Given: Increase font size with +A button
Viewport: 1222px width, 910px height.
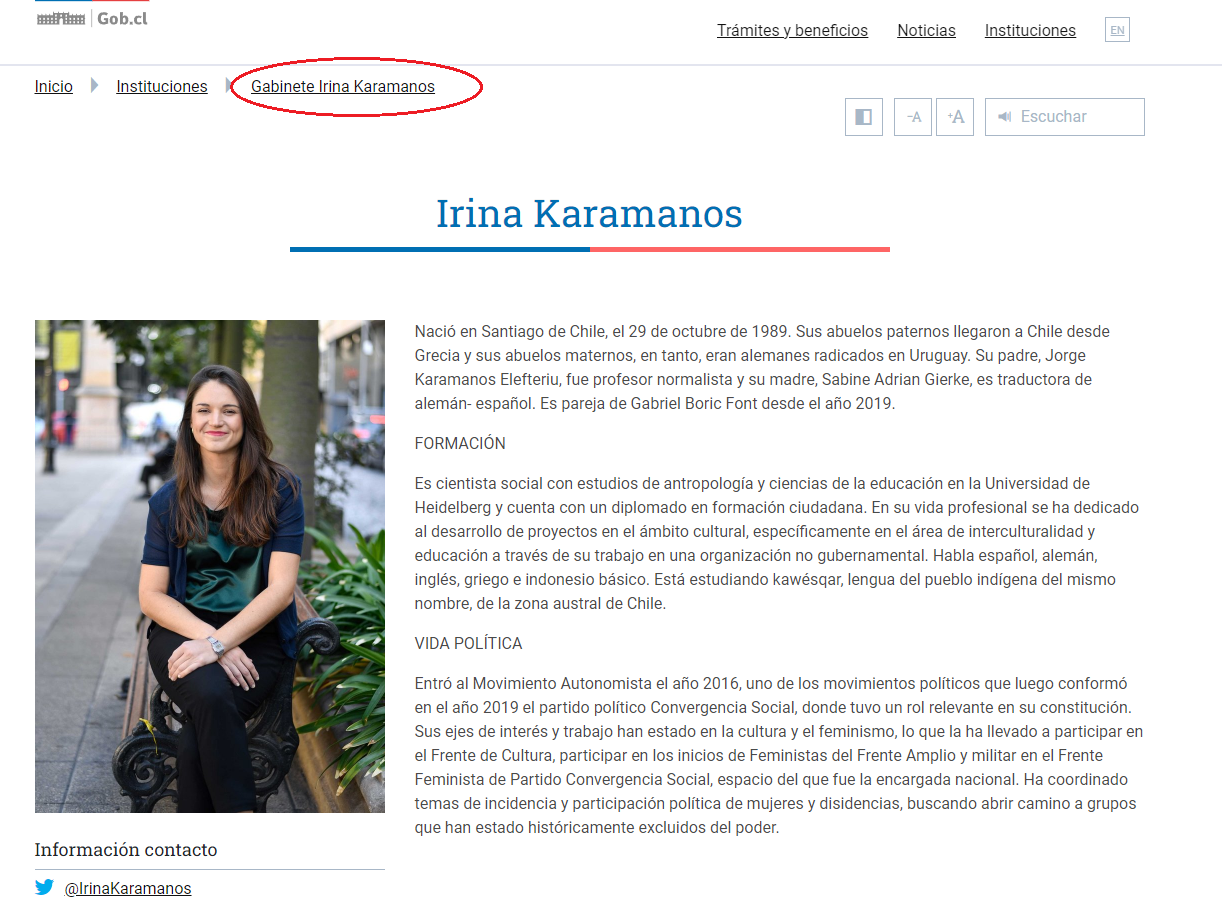Looking at the screenshot, I should coord(955,117).
